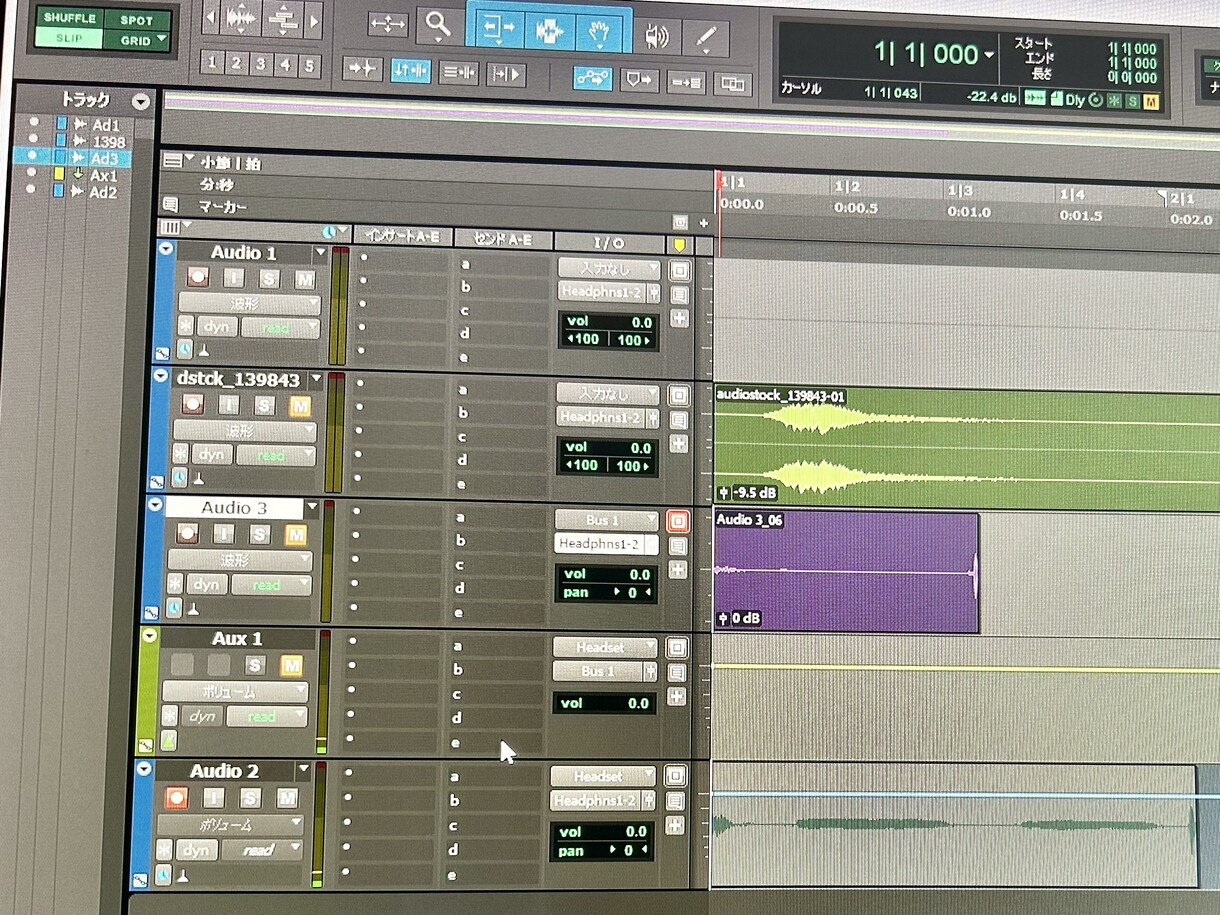
Task: Recall zoom preset 5
Action: (x=309, y=66)
